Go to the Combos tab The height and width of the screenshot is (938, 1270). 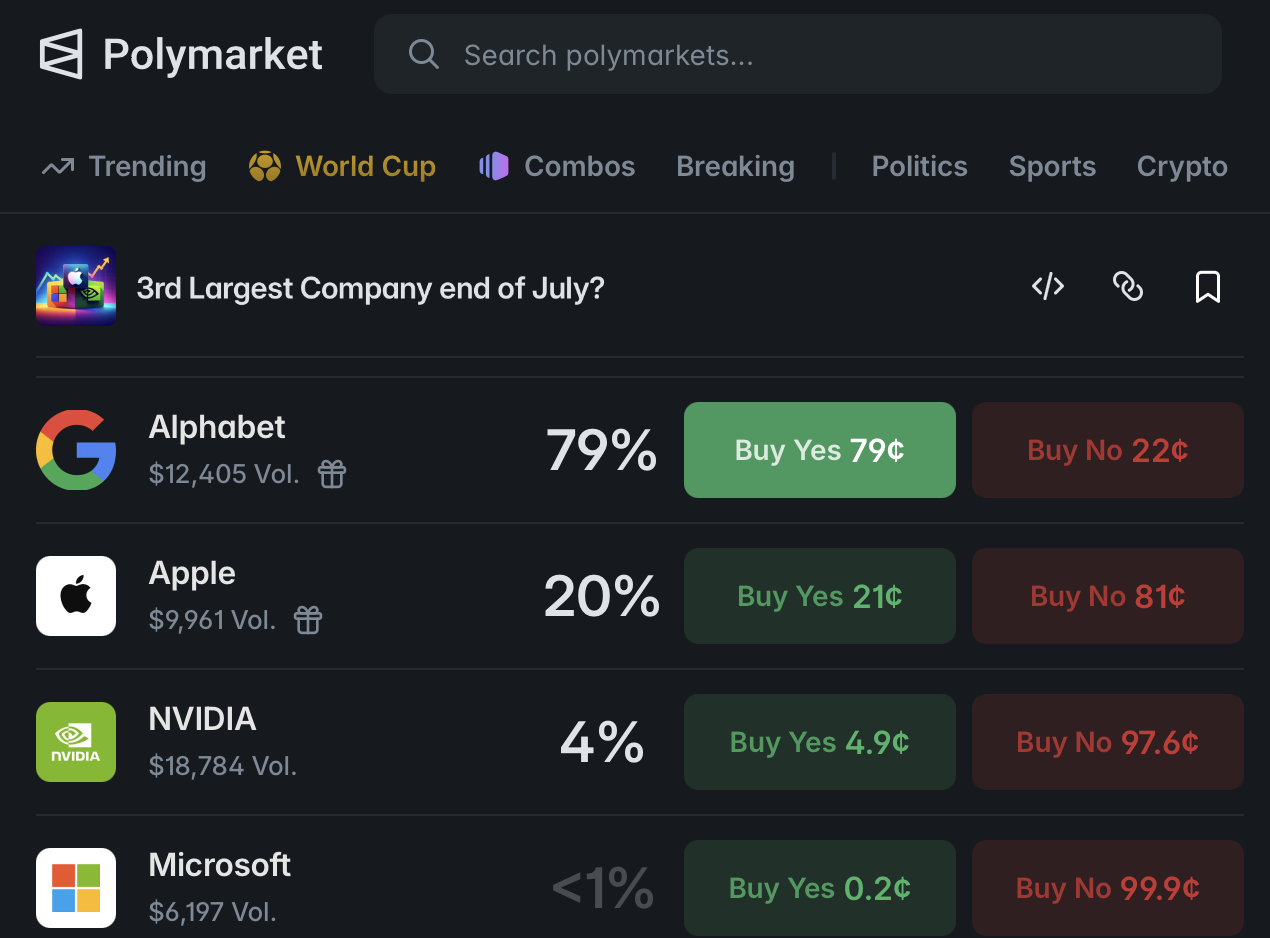[x=557, y=166]
